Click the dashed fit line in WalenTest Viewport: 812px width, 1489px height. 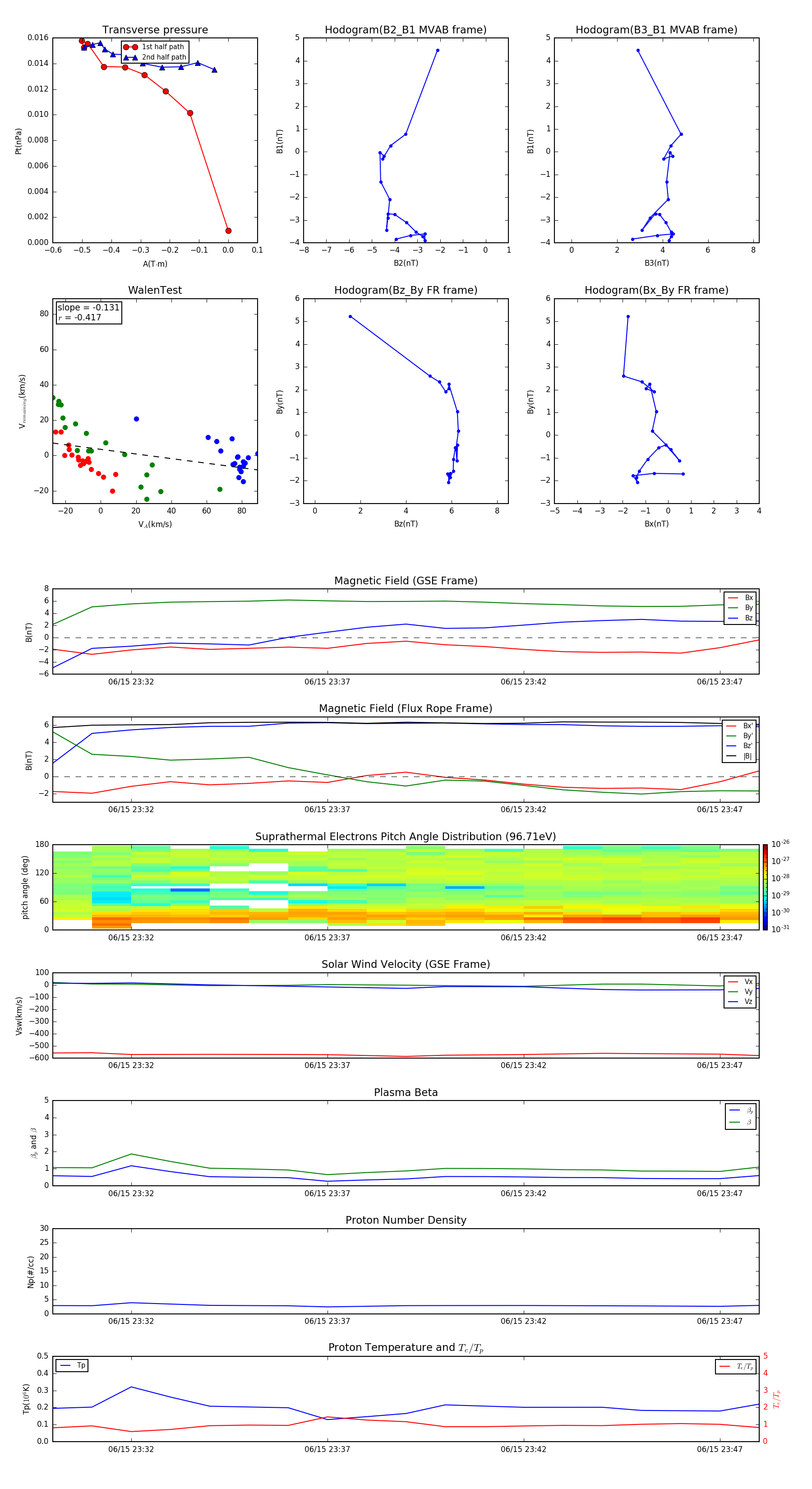[155, 456]
